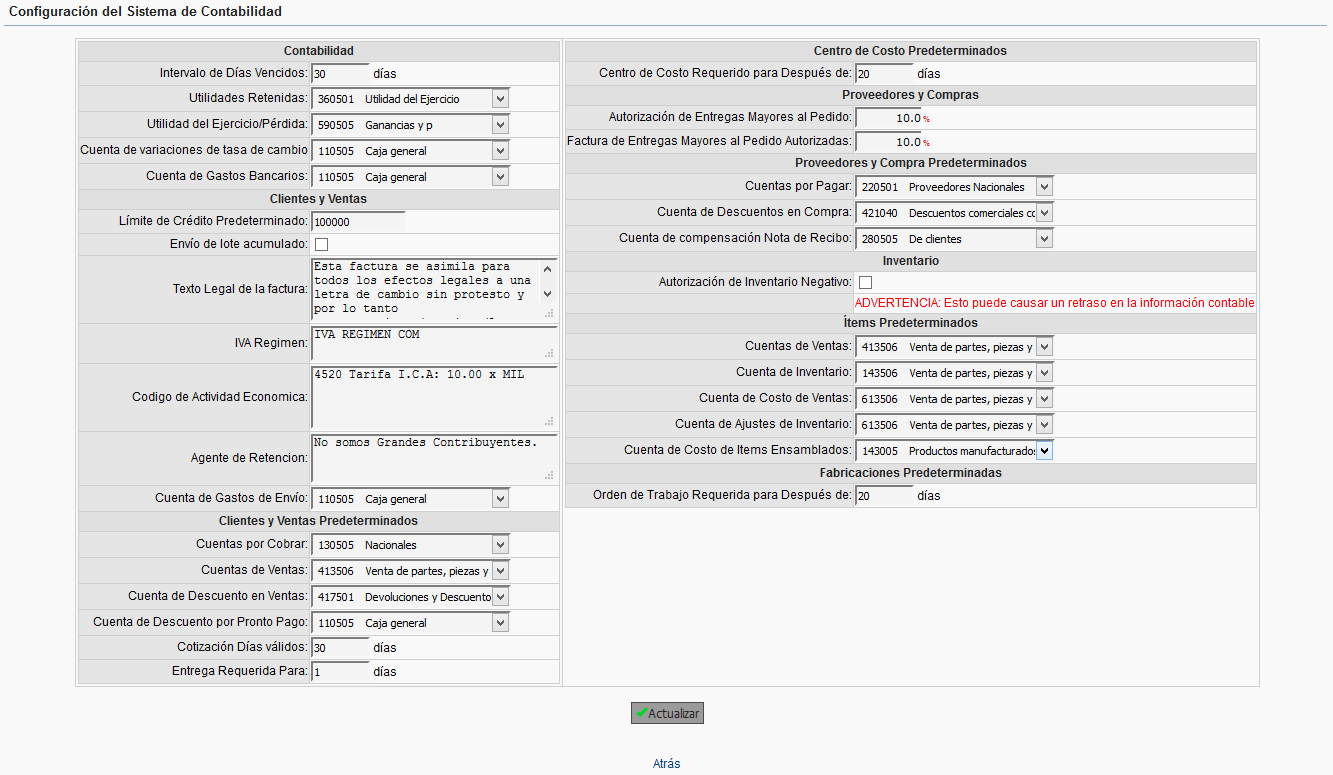Expand the Cuentas por Cobrar dropdown
Viewport: 1333px width, 775px height.
[410, 545]
